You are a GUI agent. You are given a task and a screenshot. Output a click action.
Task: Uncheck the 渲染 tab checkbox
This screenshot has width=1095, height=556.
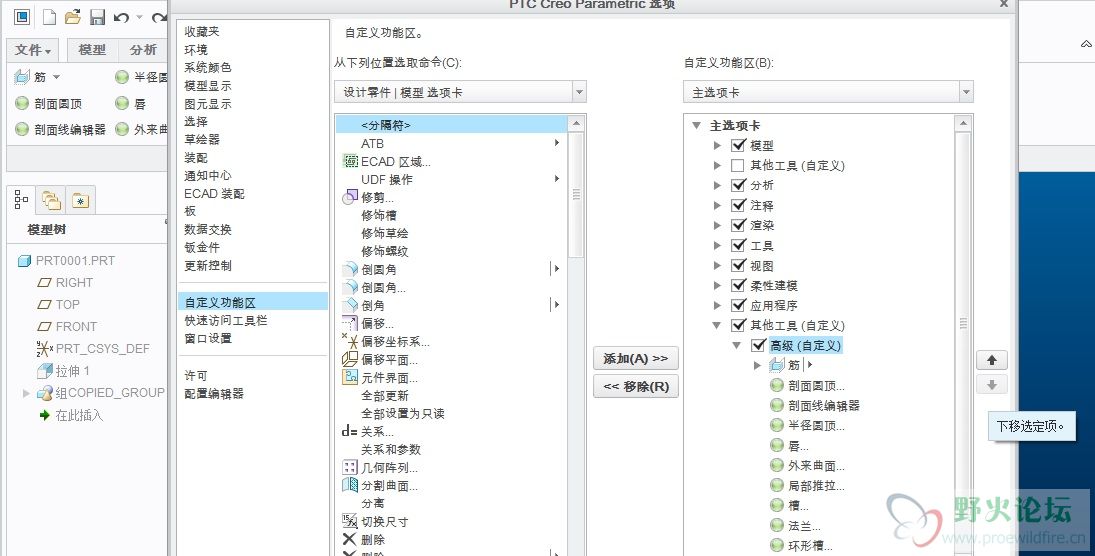click(x=738, y=225)
